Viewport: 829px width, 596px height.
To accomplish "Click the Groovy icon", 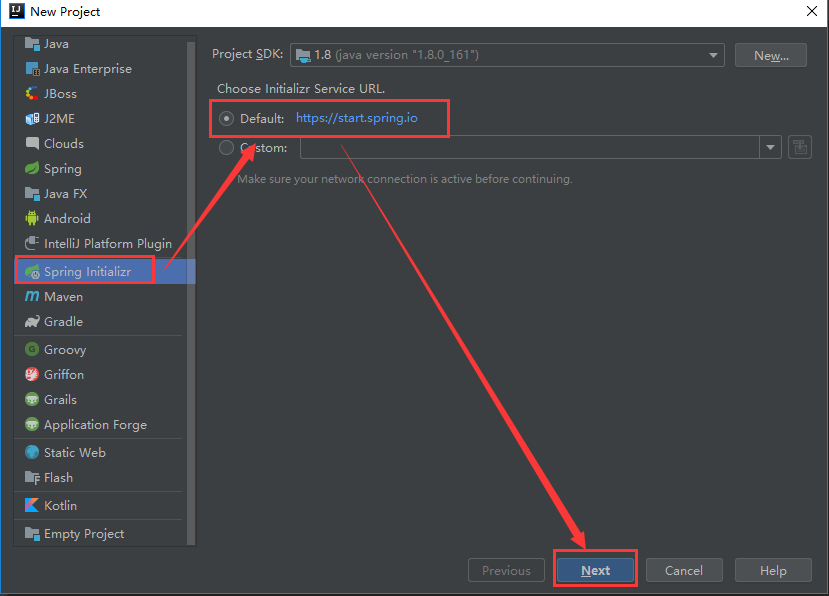I will pos(32,349).
